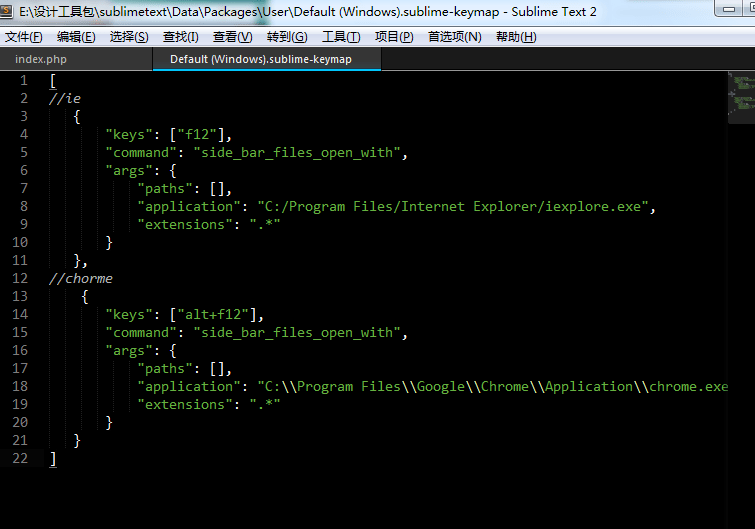
Task: Click line number 12 in the gutter
Action: (x=23, y=278)
